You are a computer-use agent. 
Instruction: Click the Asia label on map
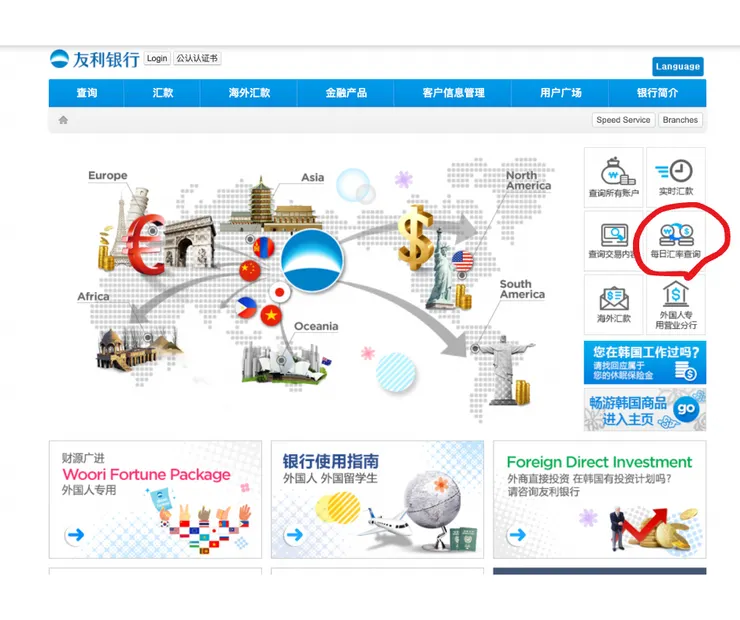pyautogui.click(x=312, y=177)
